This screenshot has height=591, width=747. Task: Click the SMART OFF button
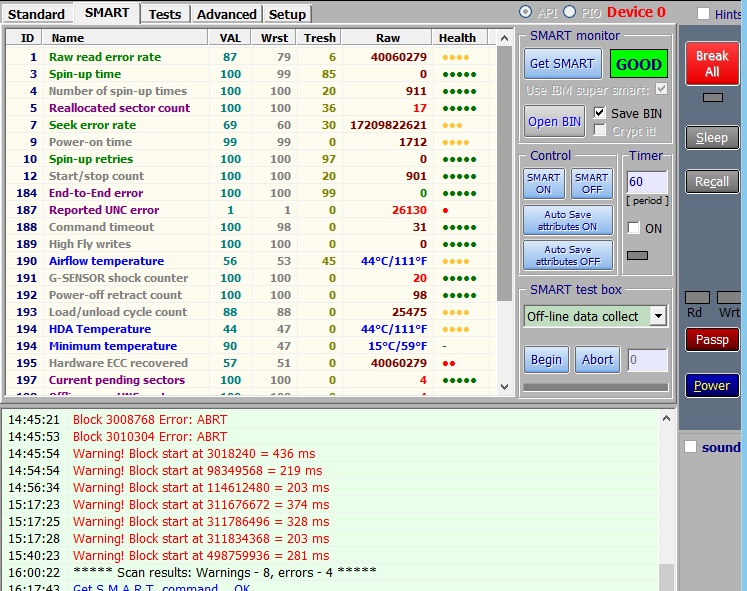(591, 183)
